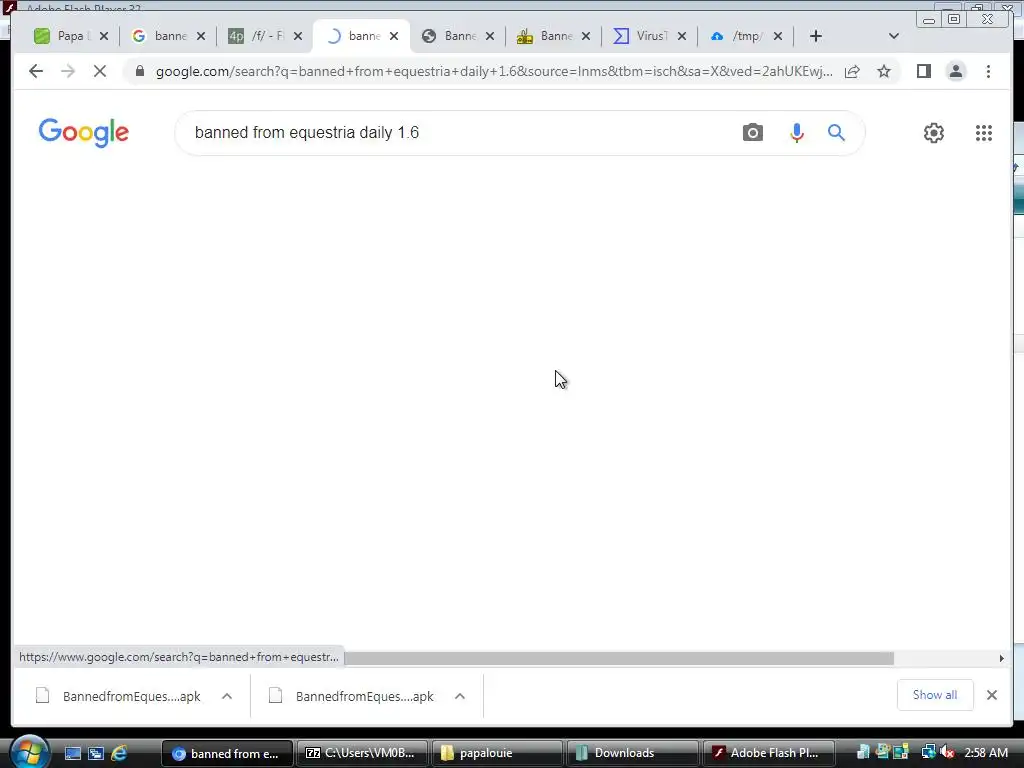Open the Windows Start menu
Screen dimensions: 1024x768
coord(29,752)
